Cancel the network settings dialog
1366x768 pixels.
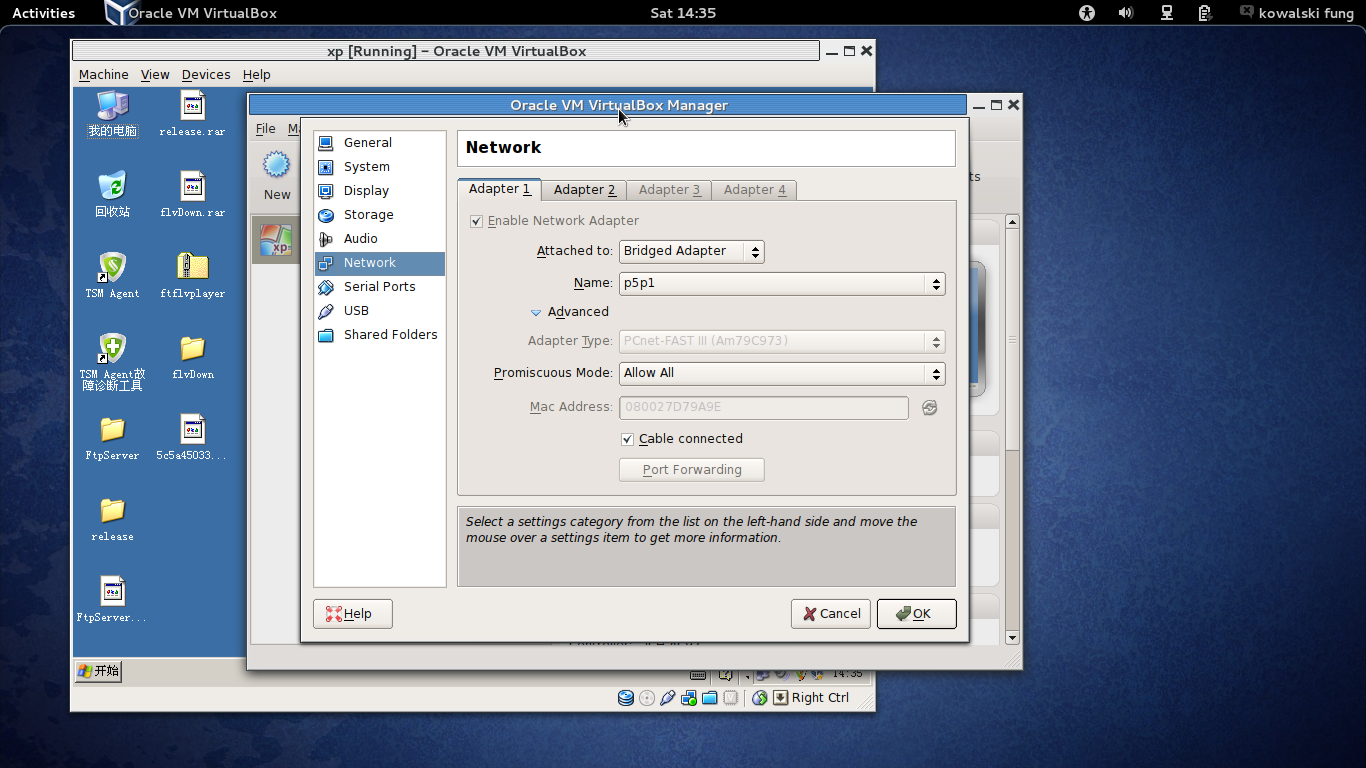(831, 614)
